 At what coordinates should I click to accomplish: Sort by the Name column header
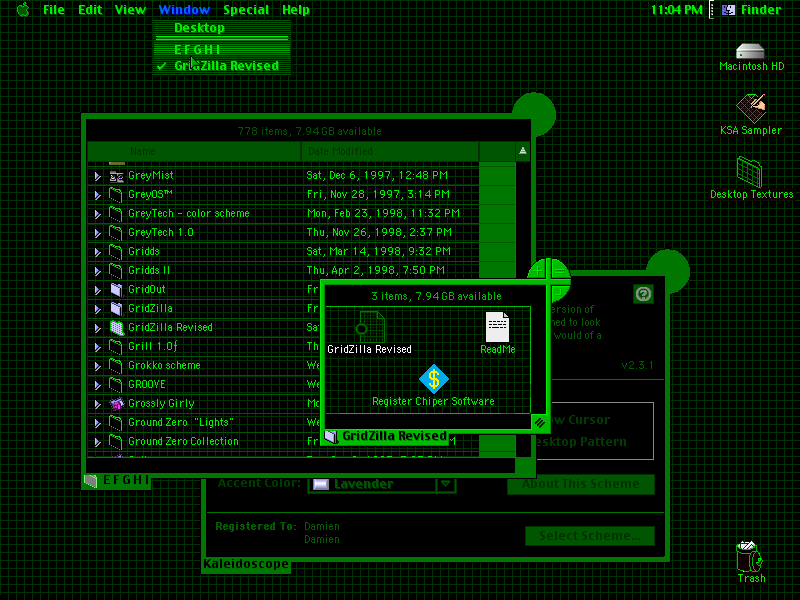point(194,151)
